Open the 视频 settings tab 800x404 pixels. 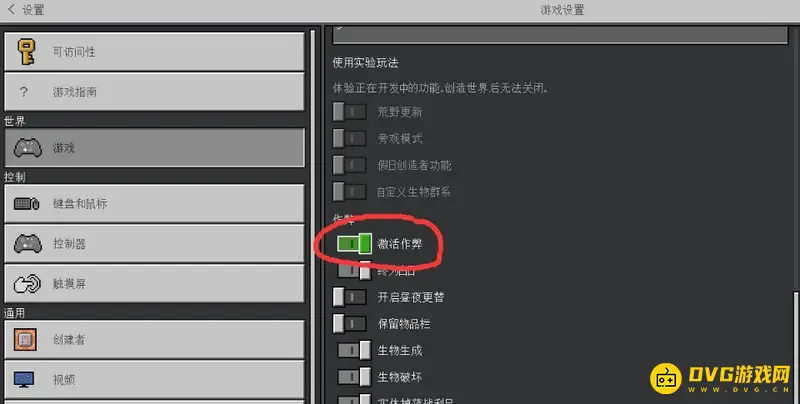(x=154, y=380)
